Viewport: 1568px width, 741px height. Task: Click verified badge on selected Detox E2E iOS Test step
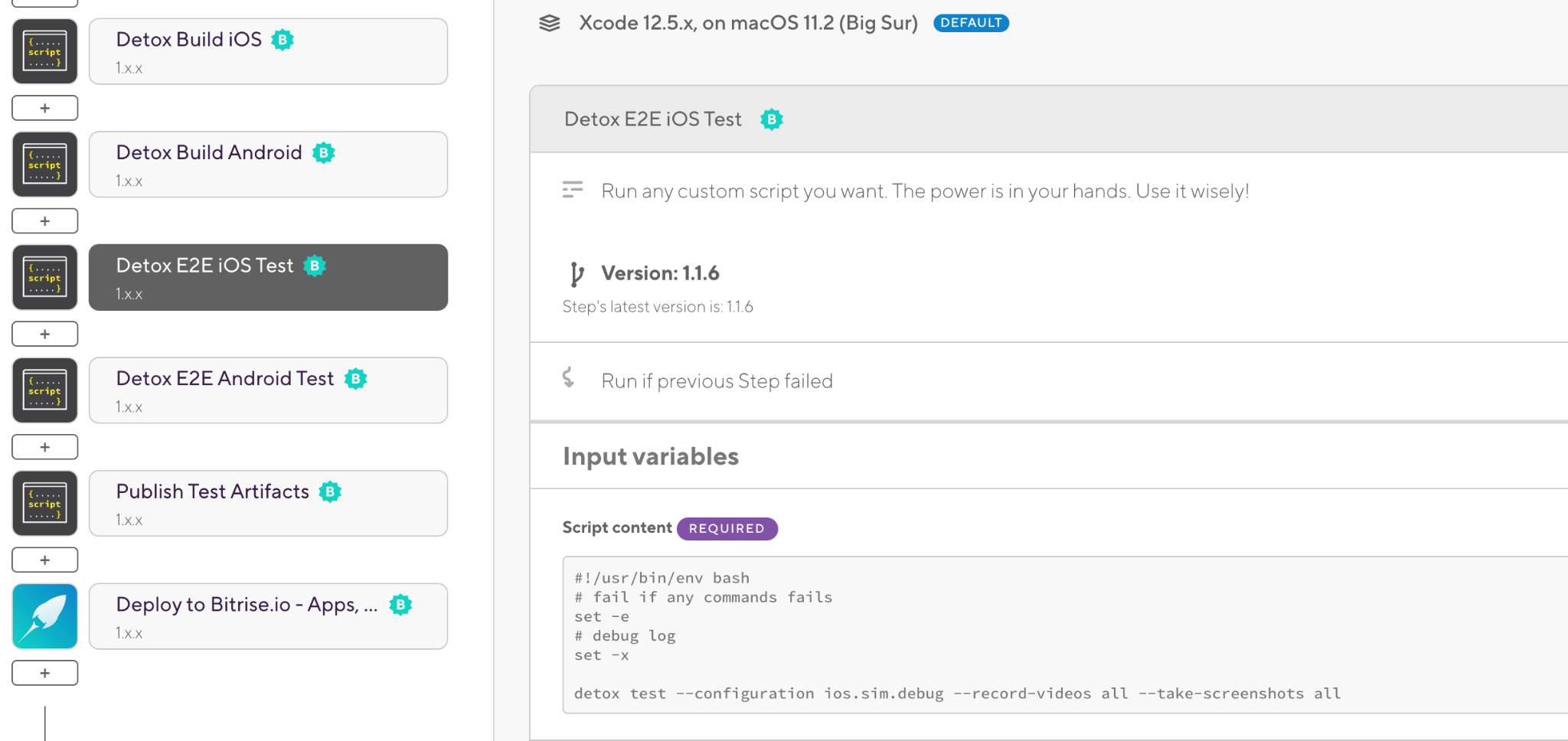point(315,266)
